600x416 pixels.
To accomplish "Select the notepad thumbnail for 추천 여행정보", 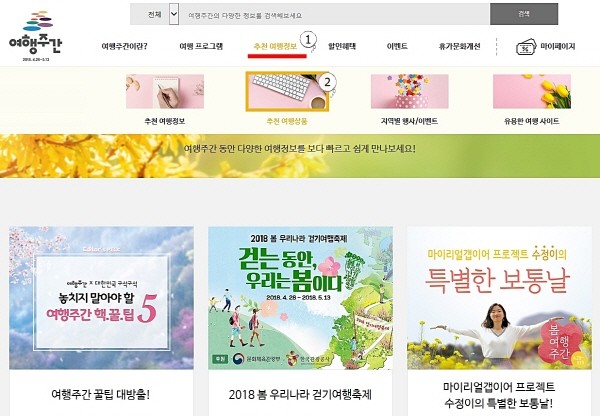I will click(x=165, y=91).
